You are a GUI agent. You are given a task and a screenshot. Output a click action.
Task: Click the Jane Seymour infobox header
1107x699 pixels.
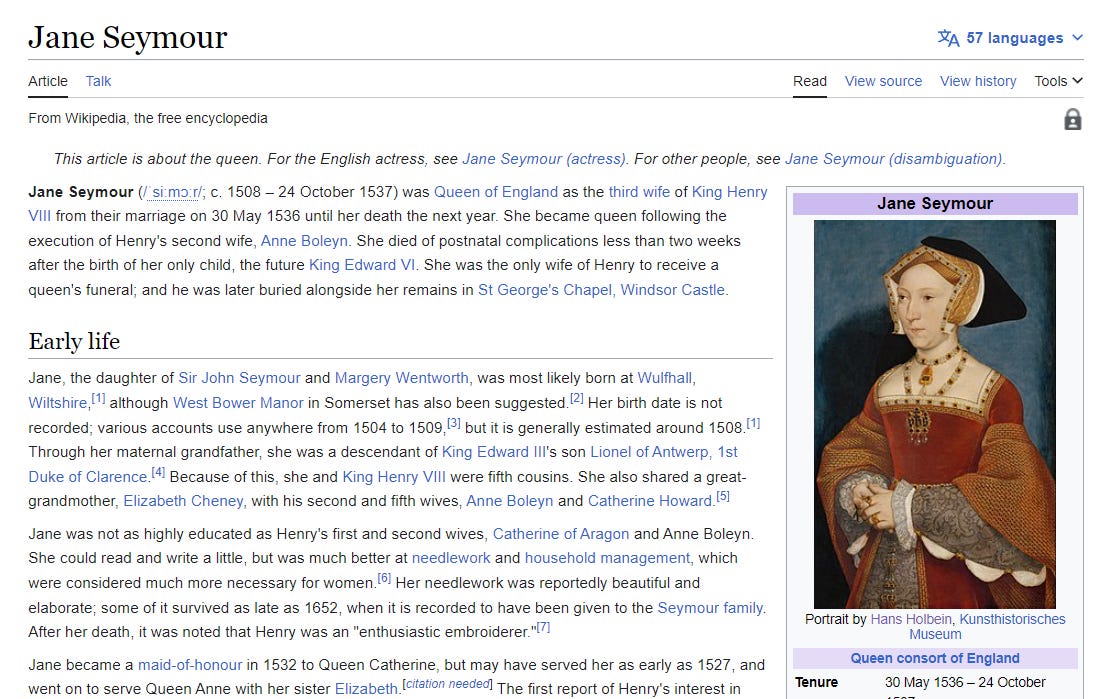[x=935, y=203]
